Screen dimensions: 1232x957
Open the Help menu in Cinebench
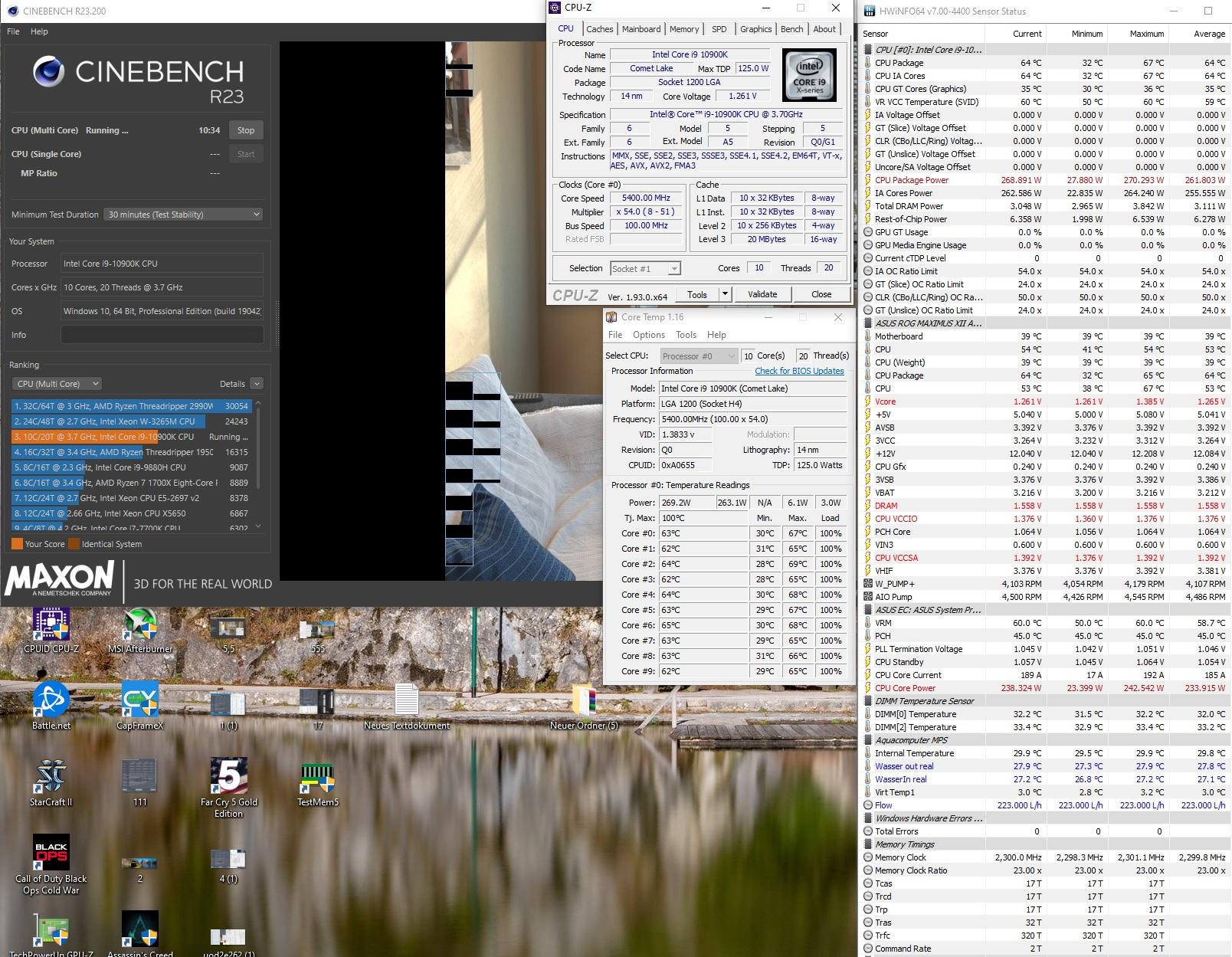point(39,31)
